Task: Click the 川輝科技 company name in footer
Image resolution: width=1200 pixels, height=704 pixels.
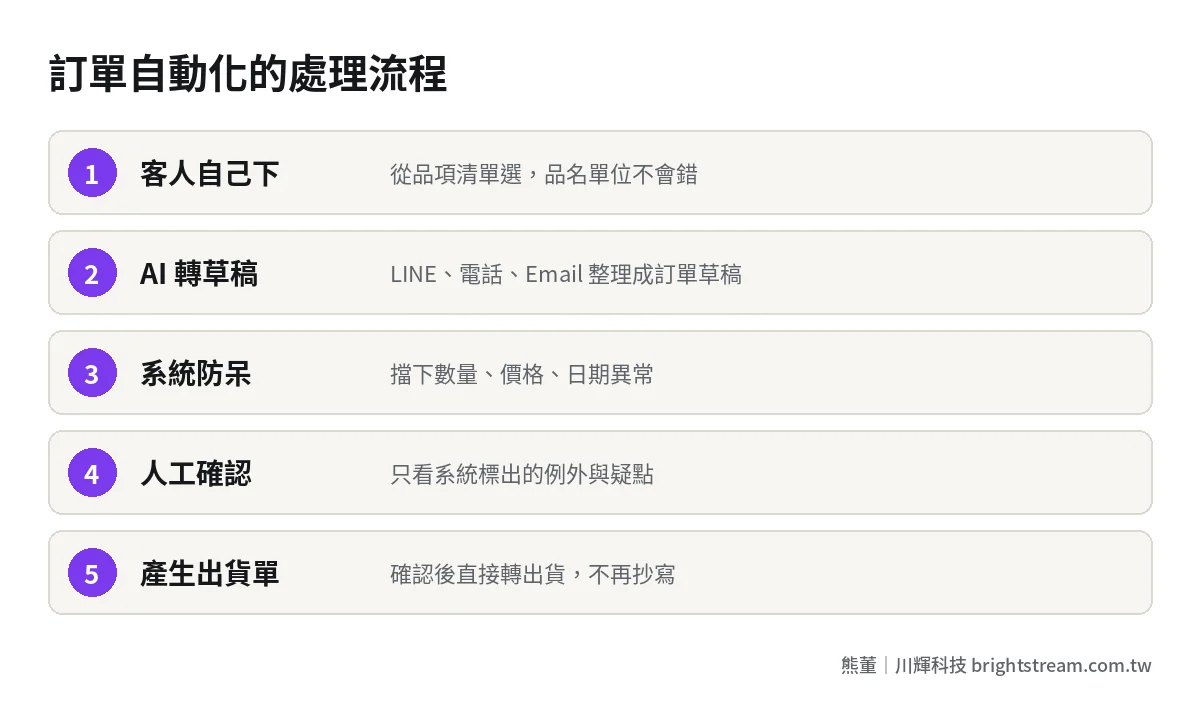Action: point(930,665)
